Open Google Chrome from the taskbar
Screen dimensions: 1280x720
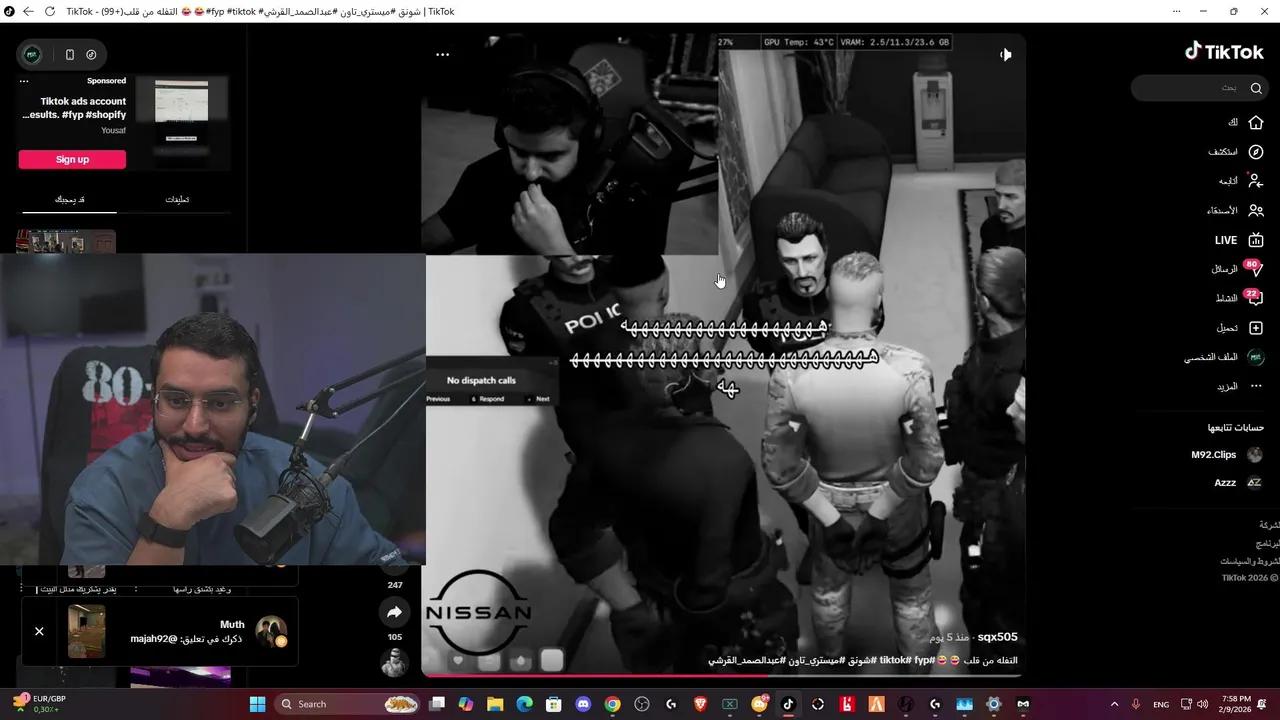[612, 704]
